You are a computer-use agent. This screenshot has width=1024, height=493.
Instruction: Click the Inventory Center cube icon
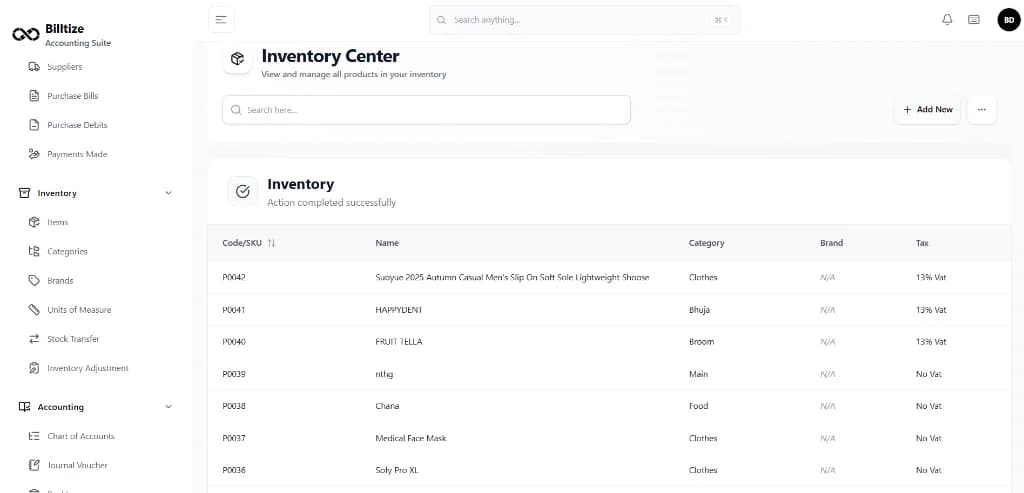pyautogui.click(x=237, y=59)
